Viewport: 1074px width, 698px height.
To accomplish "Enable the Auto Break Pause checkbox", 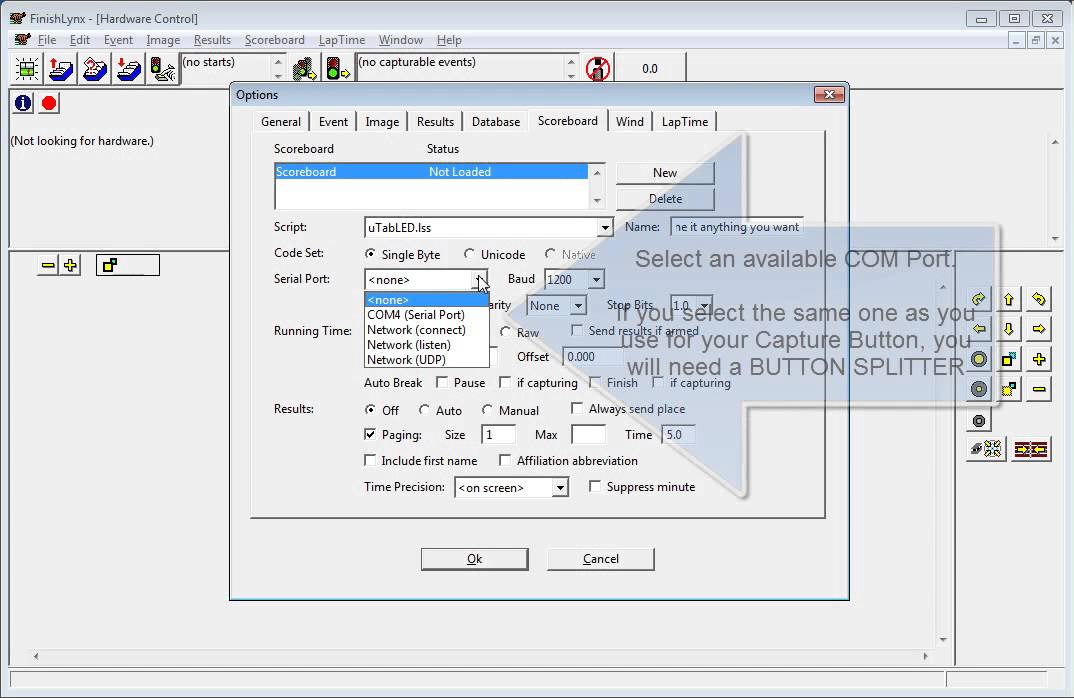I will (x=442, y=382).
